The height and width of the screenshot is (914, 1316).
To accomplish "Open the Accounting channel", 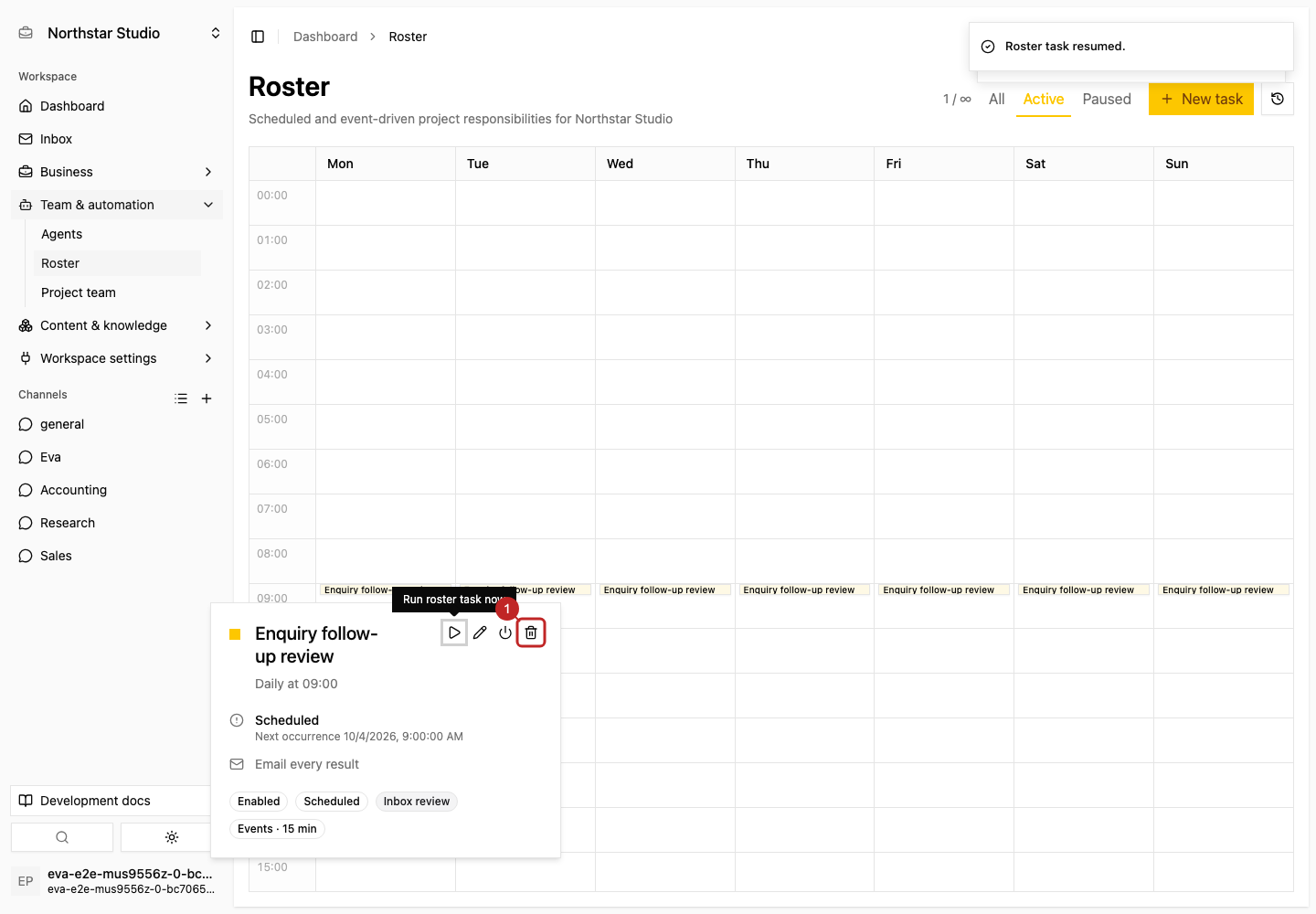I will [117, 490].
